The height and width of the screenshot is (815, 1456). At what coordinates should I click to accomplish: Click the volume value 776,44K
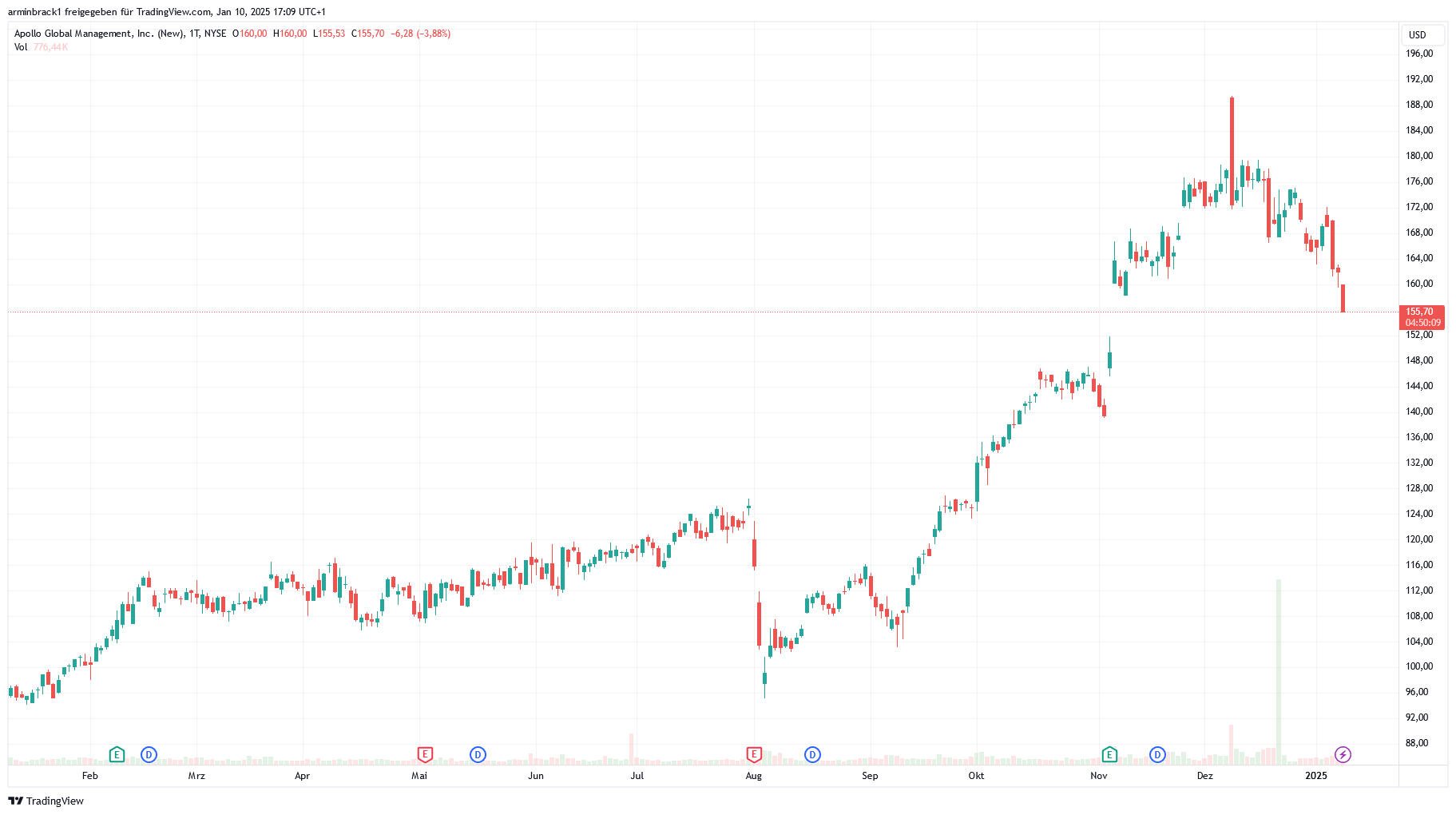[50, 47]
